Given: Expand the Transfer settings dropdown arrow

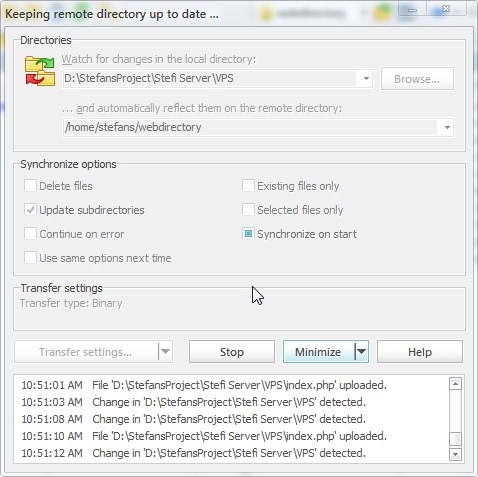Looking at the screenshot, I should pyautogui.click(x=165, y=351).
